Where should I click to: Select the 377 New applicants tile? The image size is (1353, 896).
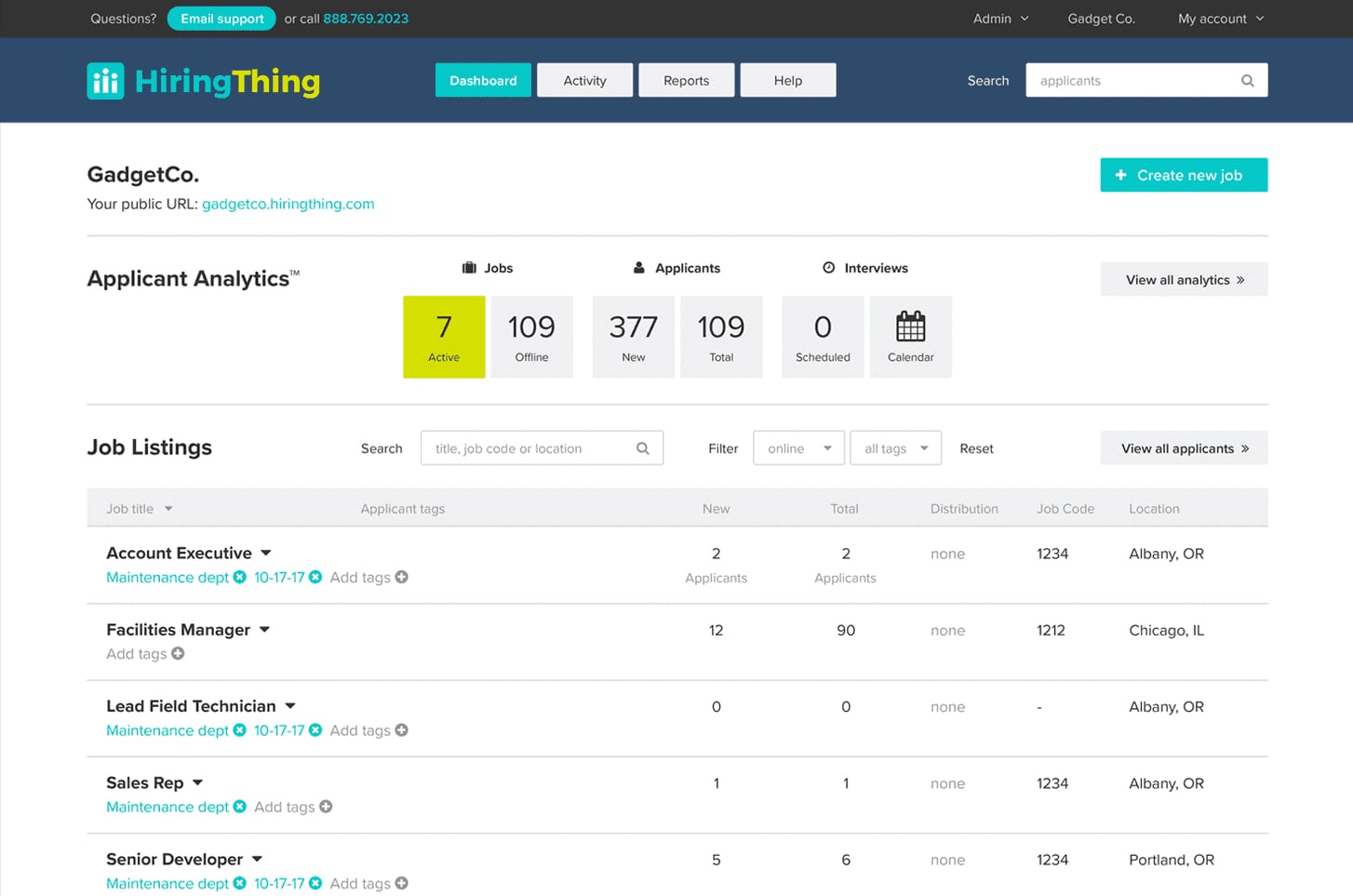(x=634, y=337)
